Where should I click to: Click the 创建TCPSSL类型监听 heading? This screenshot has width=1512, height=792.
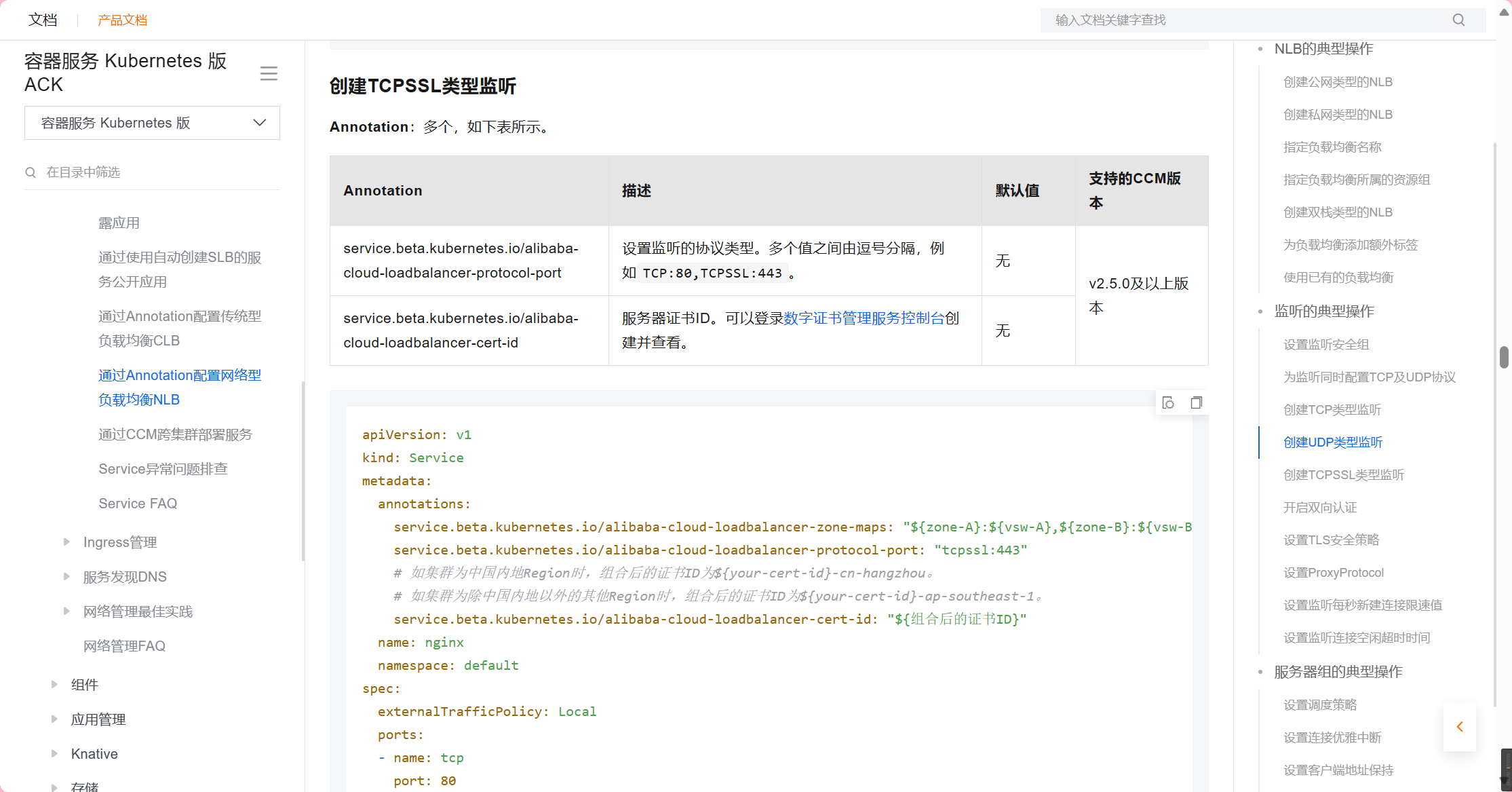(423, 86)
